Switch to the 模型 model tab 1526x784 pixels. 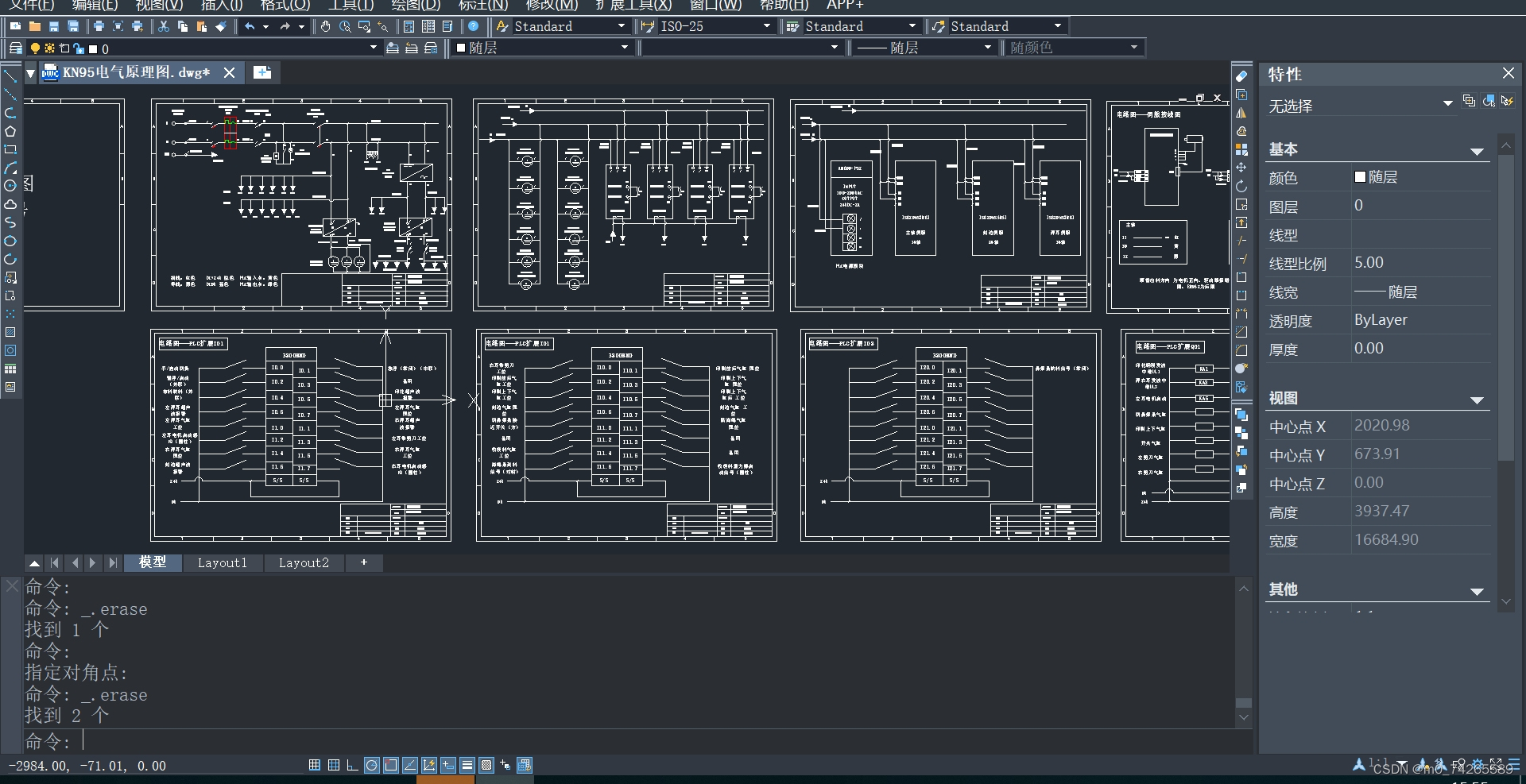(x=153, y=562)
